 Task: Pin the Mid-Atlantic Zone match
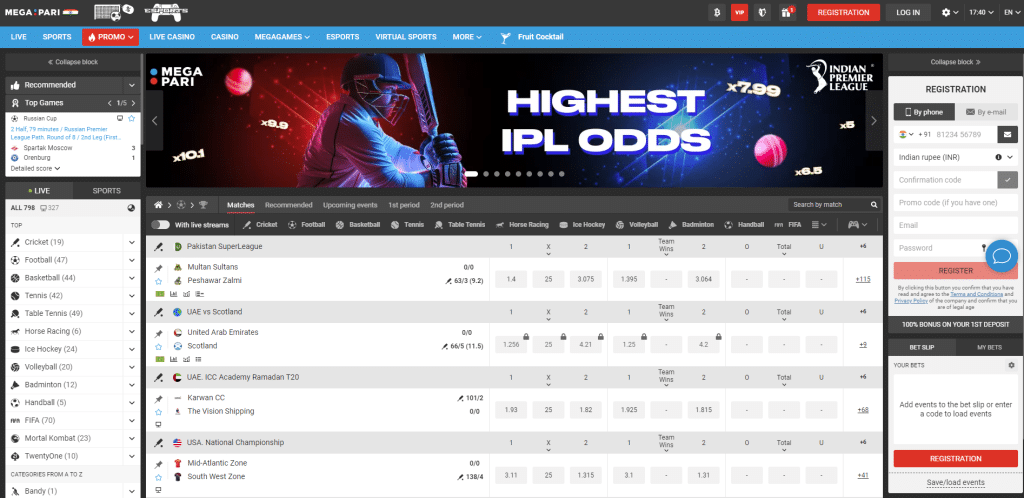[158, 464]
